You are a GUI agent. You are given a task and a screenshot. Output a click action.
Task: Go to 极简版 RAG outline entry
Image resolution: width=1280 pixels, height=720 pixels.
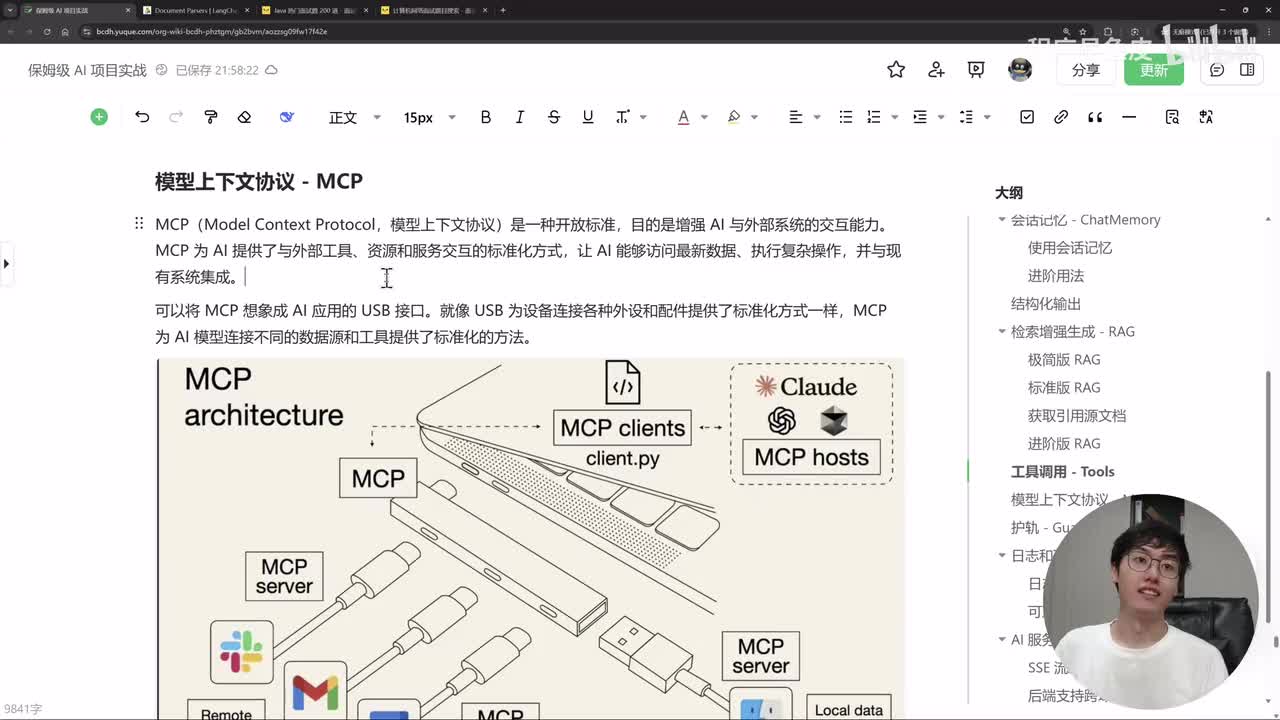pos(1064,360)
